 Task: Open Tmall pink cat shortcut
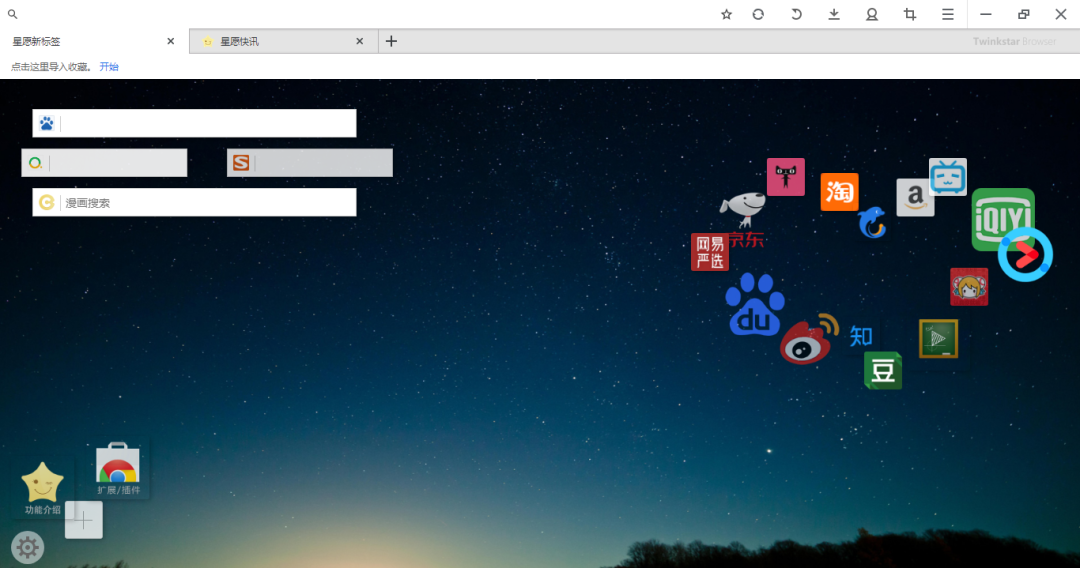786,177
